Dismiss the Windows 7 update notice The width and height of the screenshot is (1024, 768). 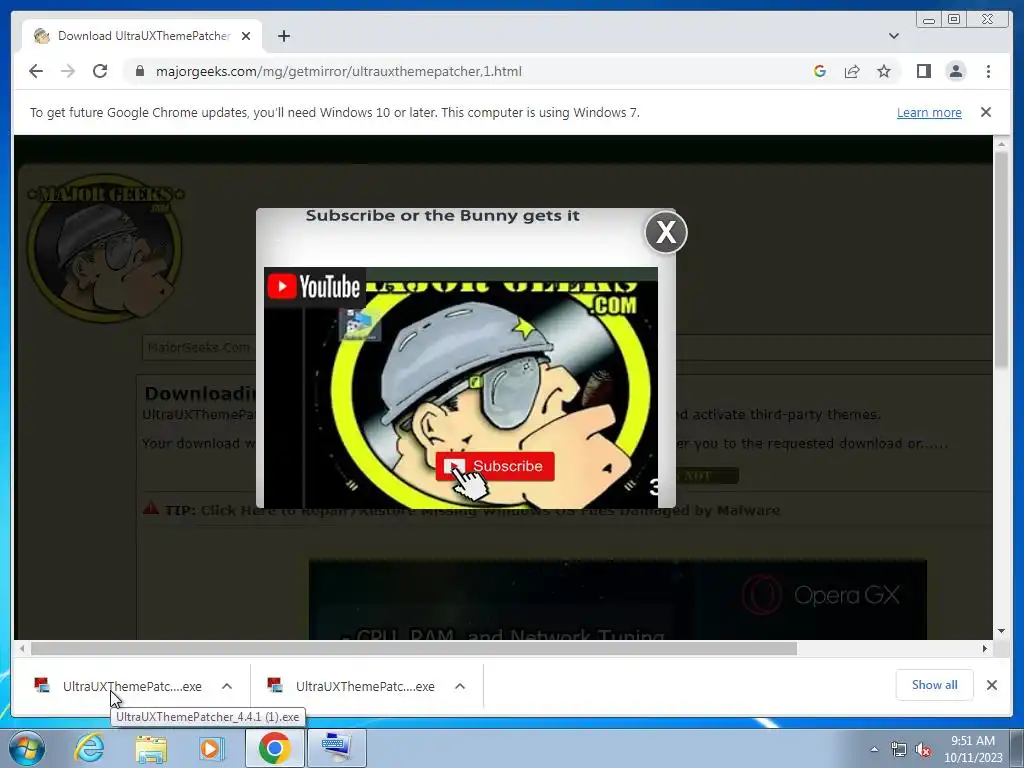coord(985,112)
